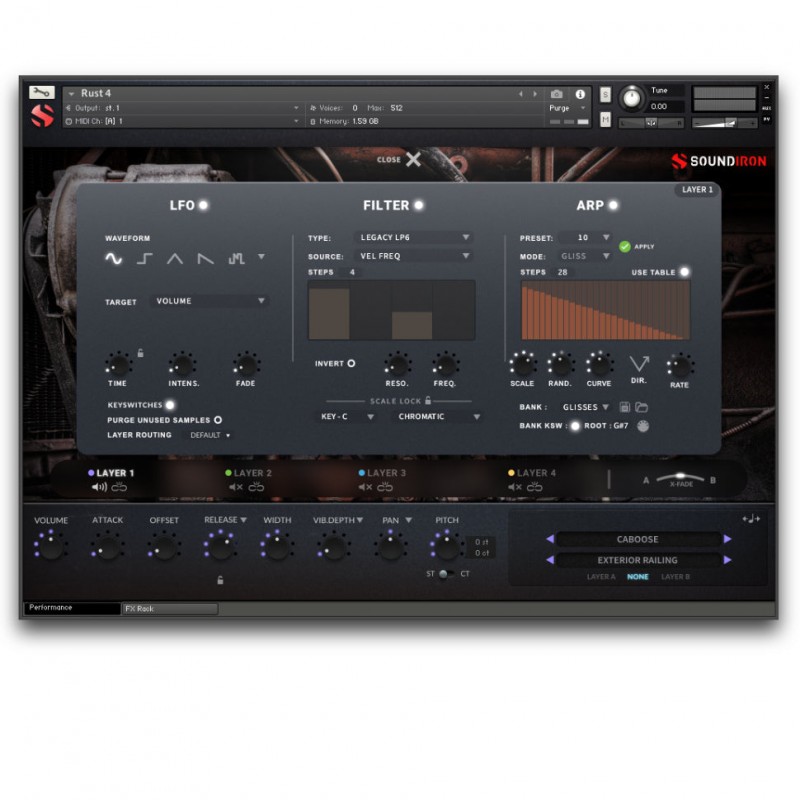Save arp bank with disk icon

[625, 407]
